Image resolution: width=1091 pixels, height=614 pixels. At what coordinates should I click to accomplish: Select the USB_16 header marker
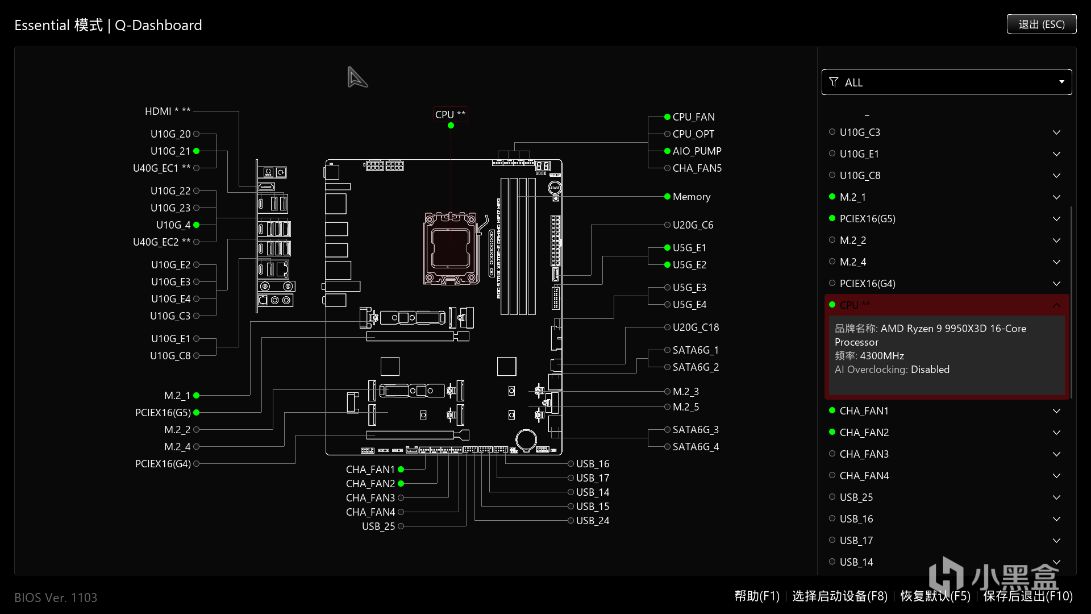571,464
